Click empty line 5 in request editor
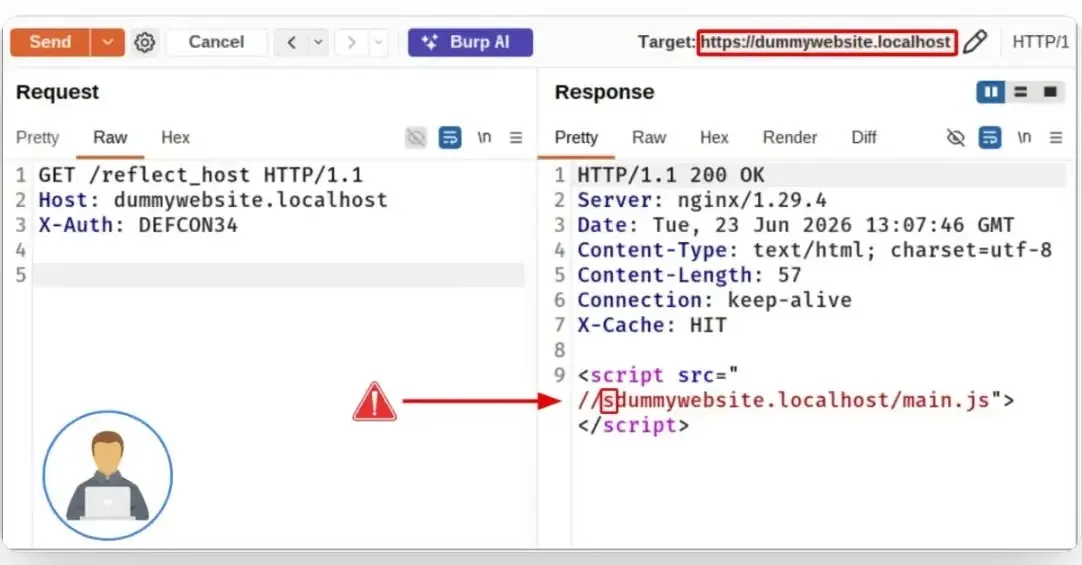This screenshot has width=1082, height=565. tap(279, 275)
